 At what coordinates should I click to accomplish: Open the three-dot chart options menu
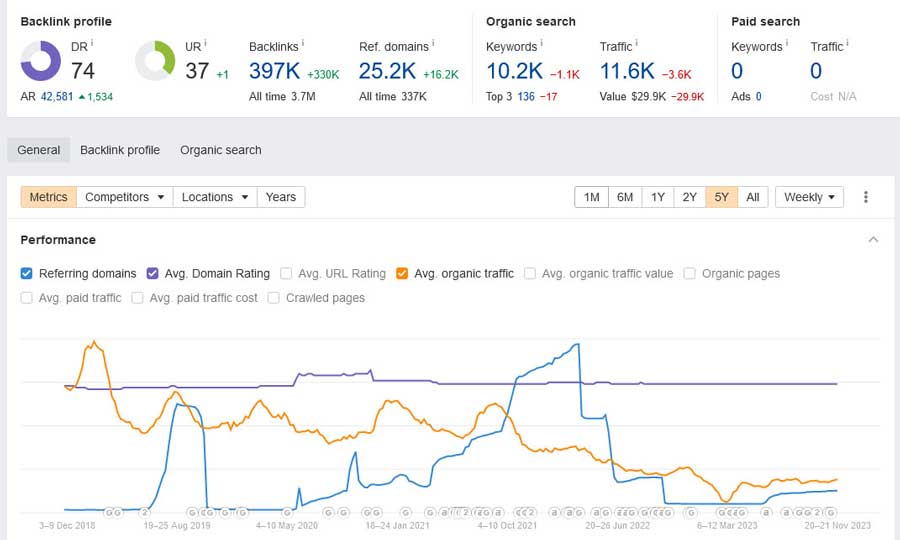point(865,197)
